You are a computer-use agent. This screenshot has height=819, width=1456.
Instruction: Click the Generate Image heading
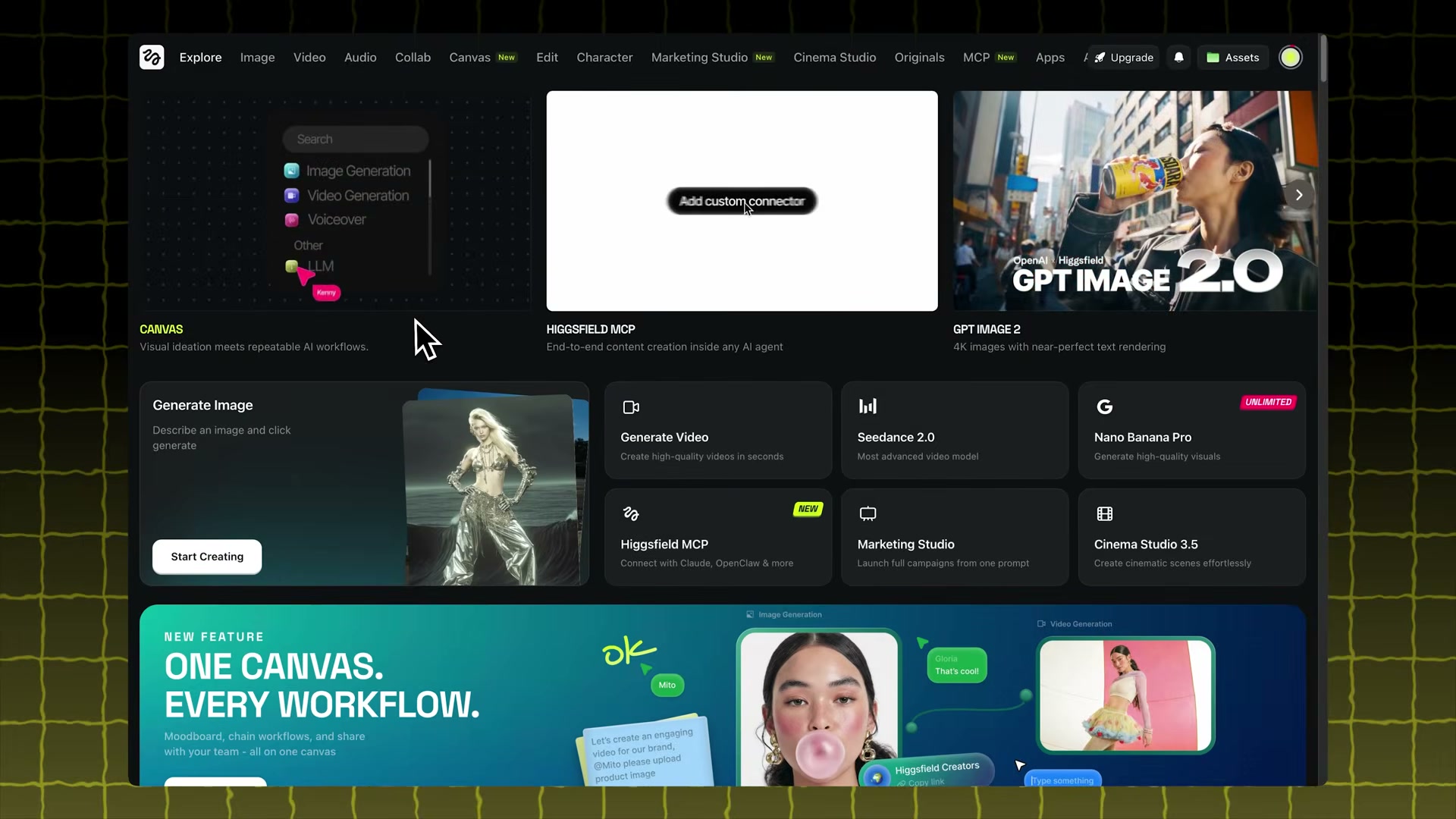click(202, 406)
